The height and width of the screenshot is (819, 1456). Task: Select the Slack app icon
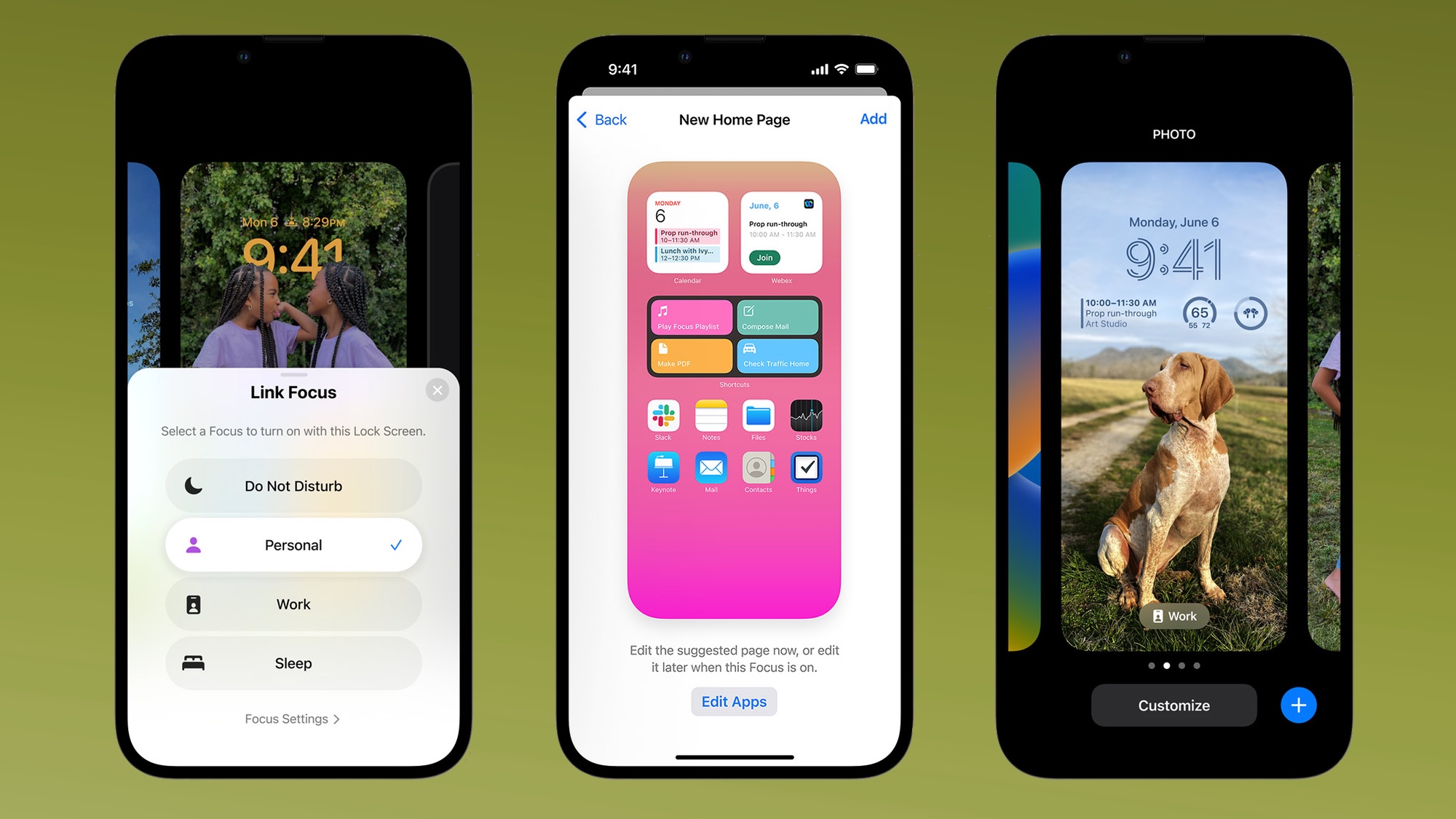[663, 415]
